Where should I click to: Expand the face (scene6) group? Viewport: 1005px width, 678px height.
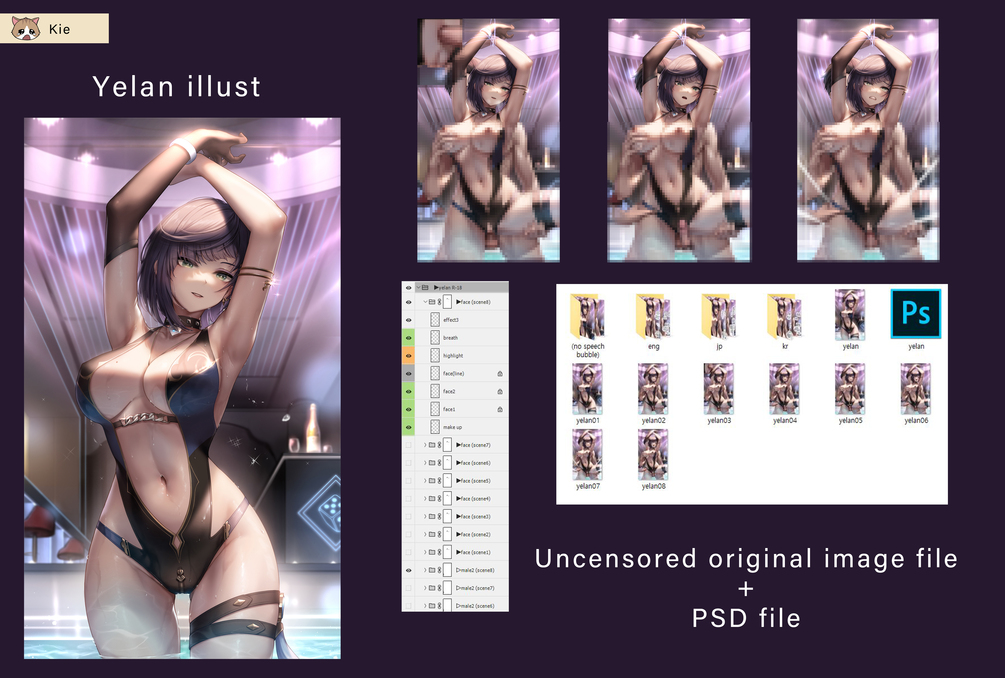tap(425, 463)
